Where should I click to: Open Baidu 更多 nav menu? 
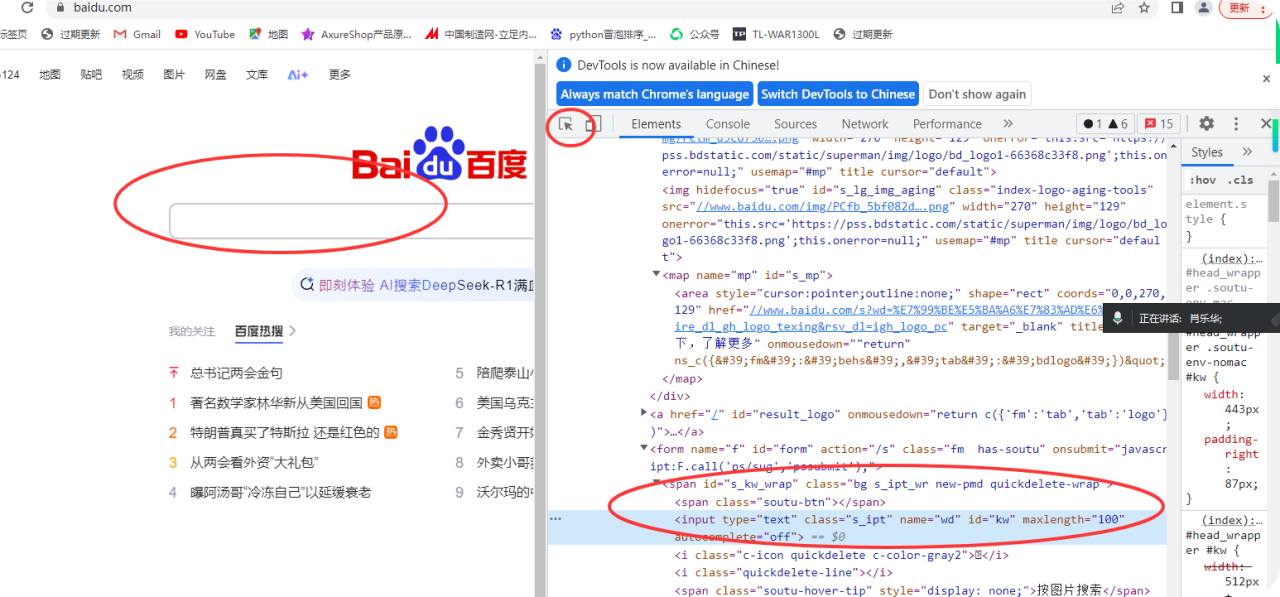[340, 74]
